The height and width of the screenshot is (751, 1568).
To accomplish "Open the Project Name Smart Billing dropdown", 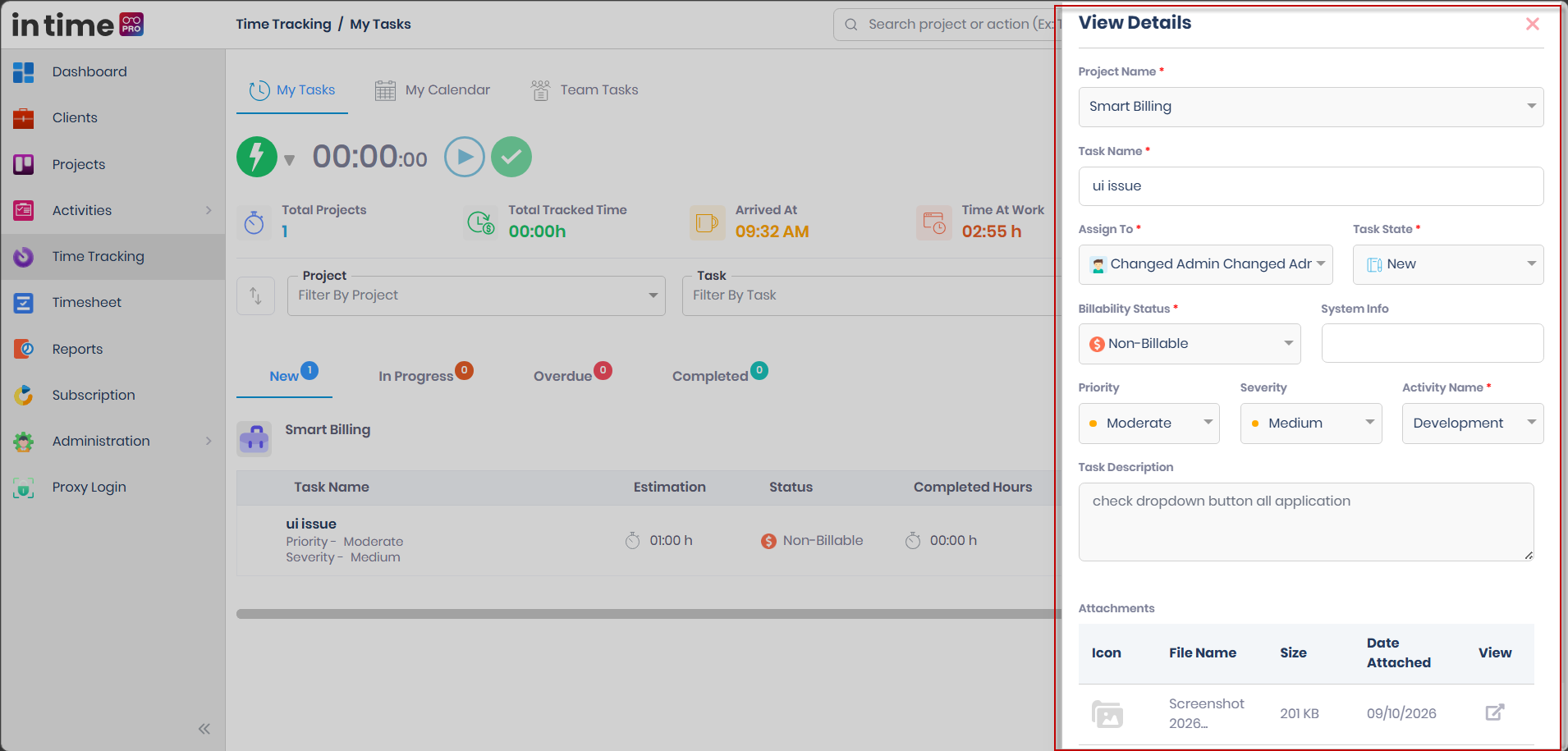I will pos(1311,107).
